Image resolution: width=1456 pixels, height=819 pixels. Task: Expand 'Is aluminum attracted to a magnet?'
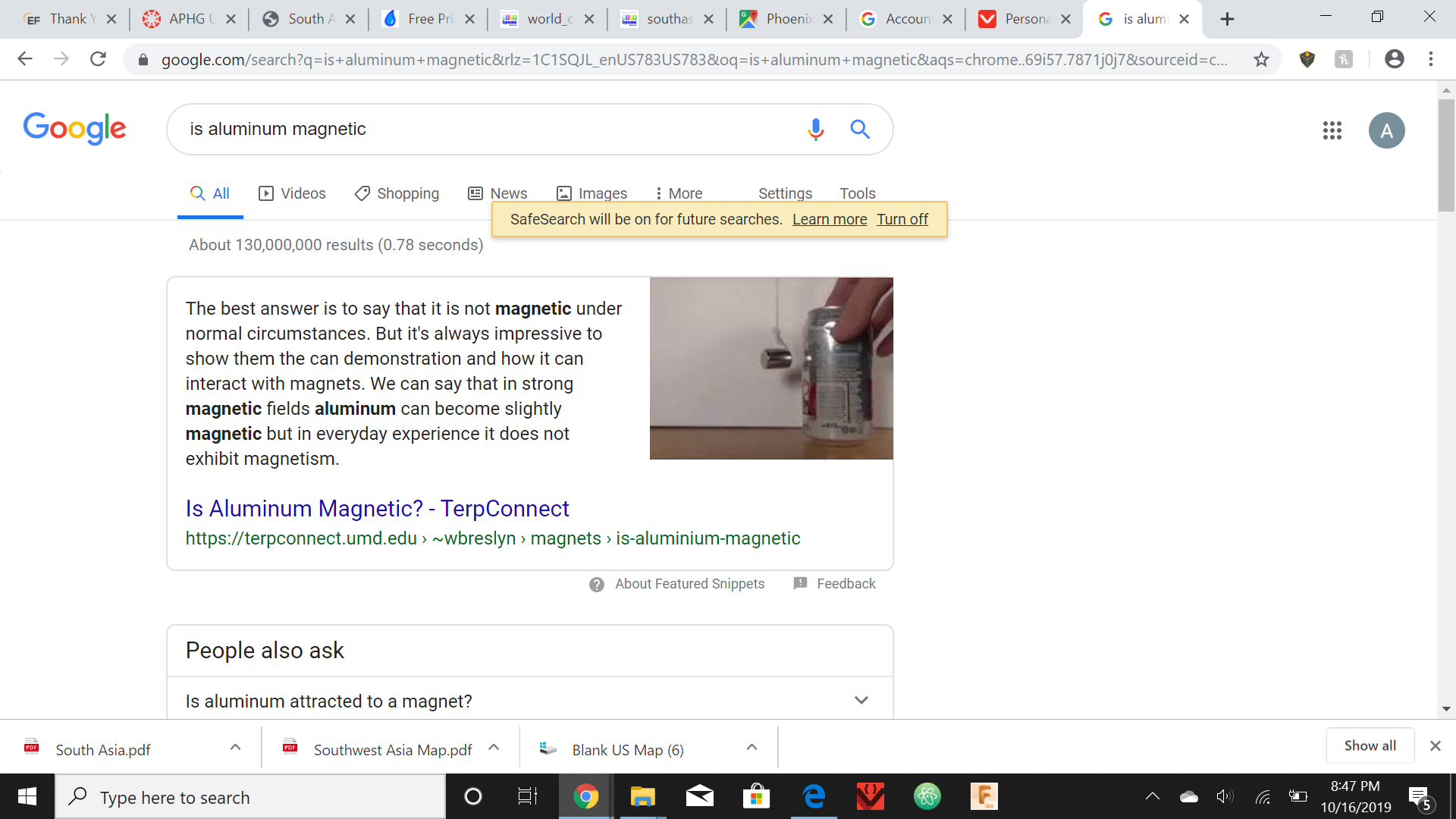point(529,701)
